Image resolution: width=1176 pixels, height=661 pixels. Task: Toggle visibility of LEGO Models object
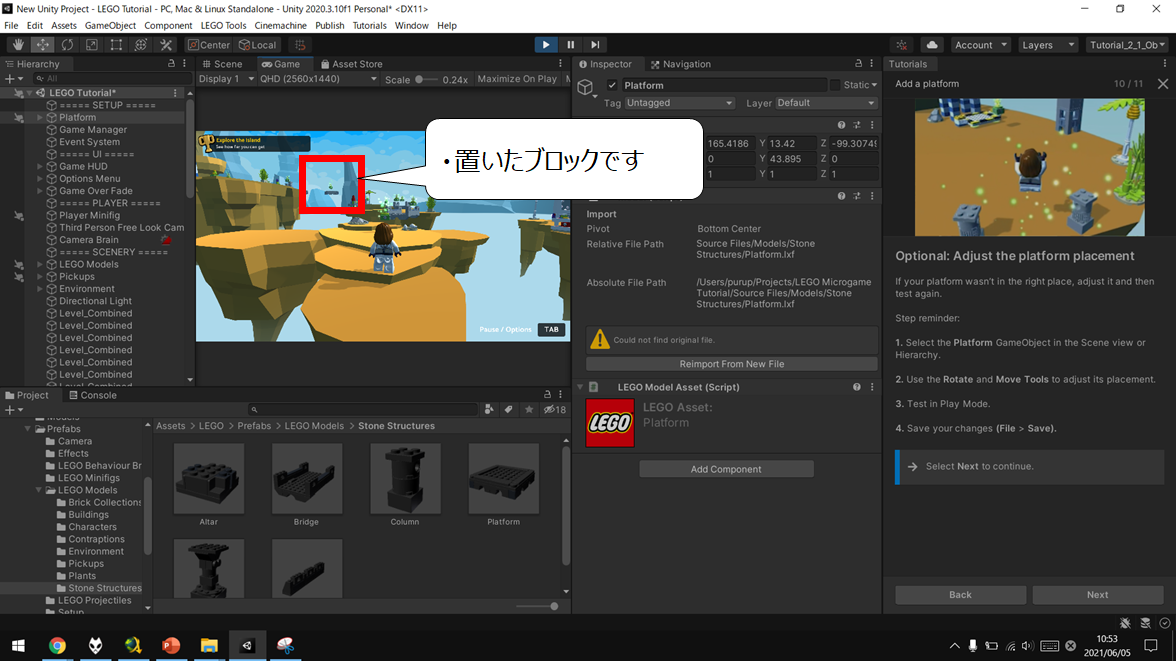[19, 265]
